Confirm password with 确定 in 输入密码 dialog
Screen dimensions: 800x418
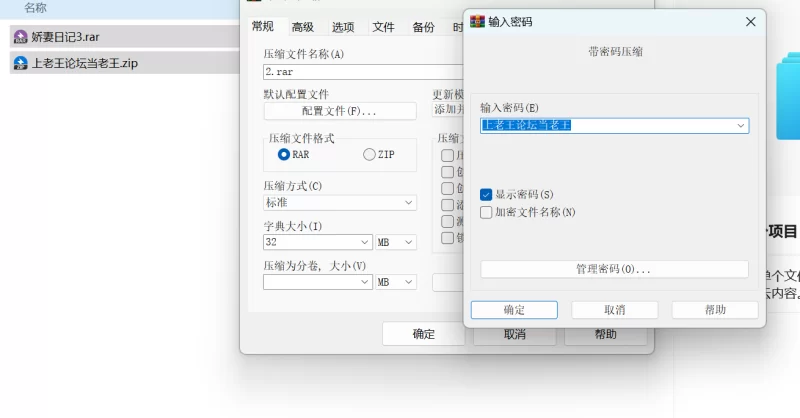(514, 310)
